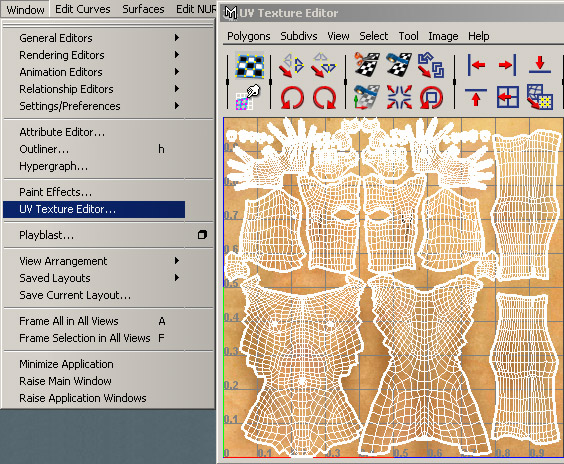This screenshot has height=464, width=564.
Task: Click the Layout UVs icon
Action: coord(431,65)
